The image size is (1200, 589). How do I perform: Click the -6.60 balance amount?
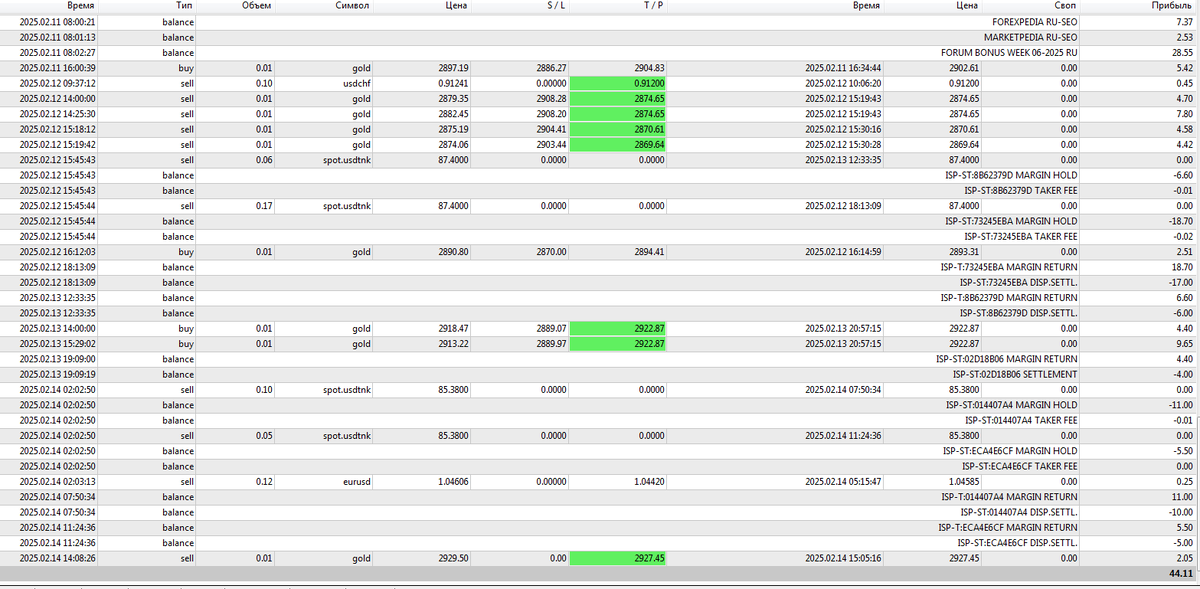1183,175
